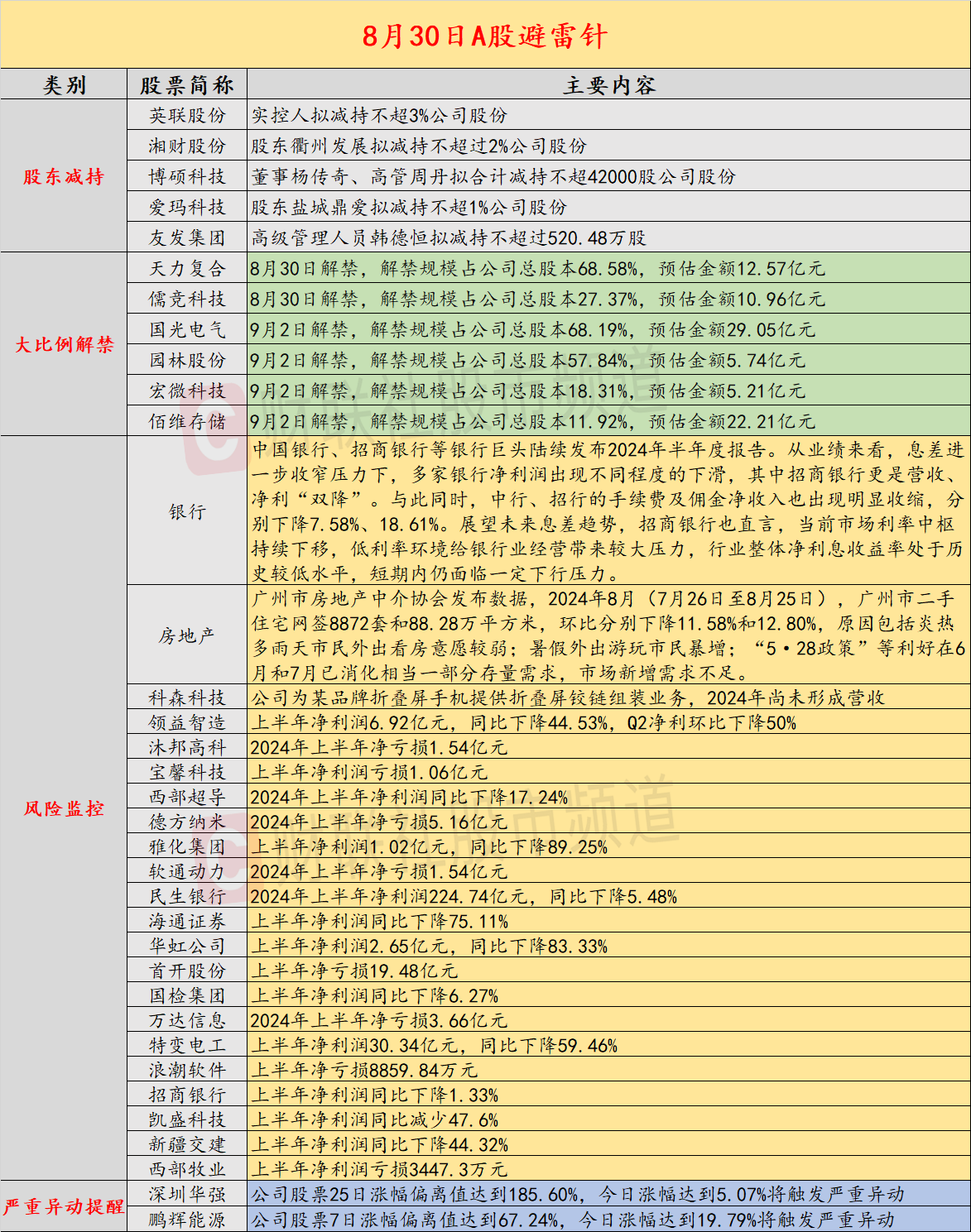Click content with 预估金额22.21亿元

tap(608, 421)
